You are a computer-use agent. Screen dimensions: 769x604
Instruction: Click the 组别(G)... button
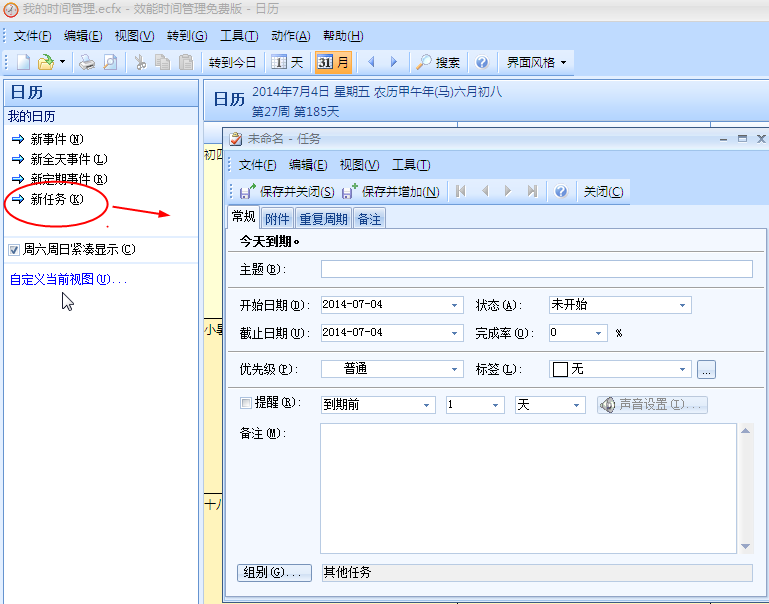click(x=274, y=573)
